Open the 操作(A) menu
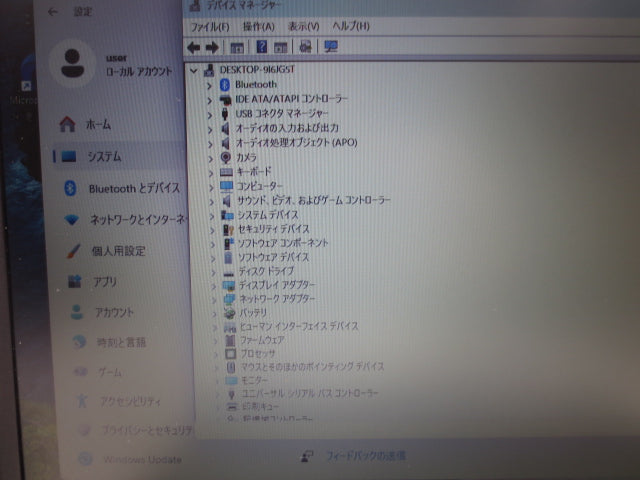The height and width of the screenshot is (480, 640). point(259,27)
